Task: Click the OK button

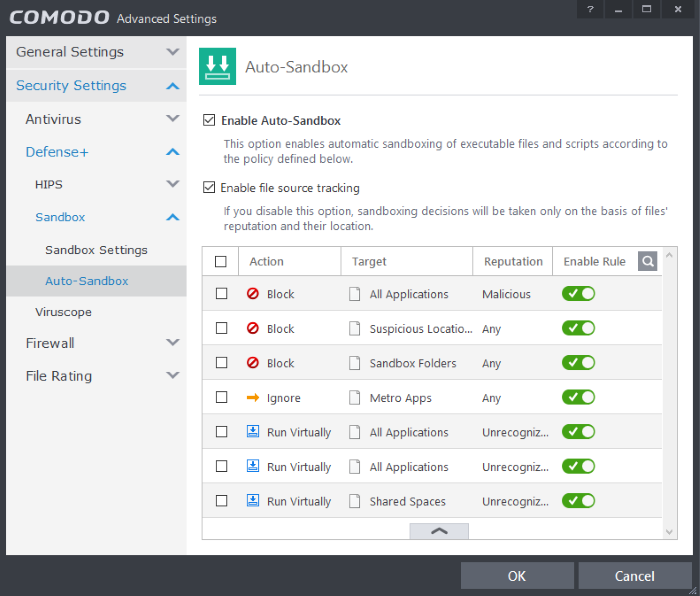Action: [x=517, y=575]
